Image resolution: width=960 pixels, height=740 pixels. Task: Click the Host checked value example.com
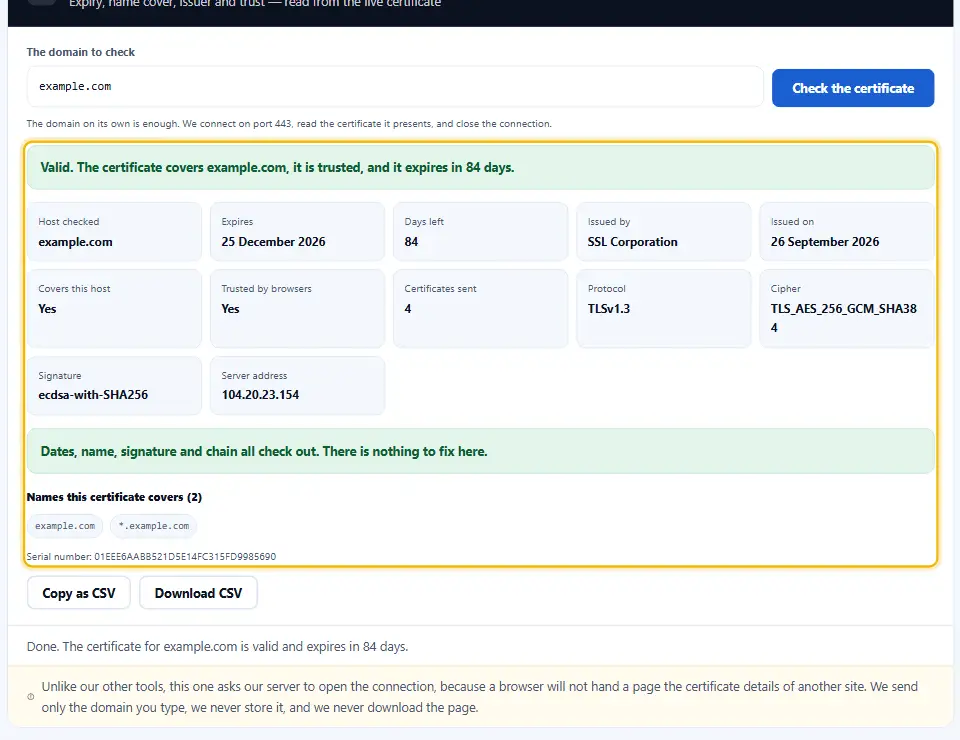point(75,242)
